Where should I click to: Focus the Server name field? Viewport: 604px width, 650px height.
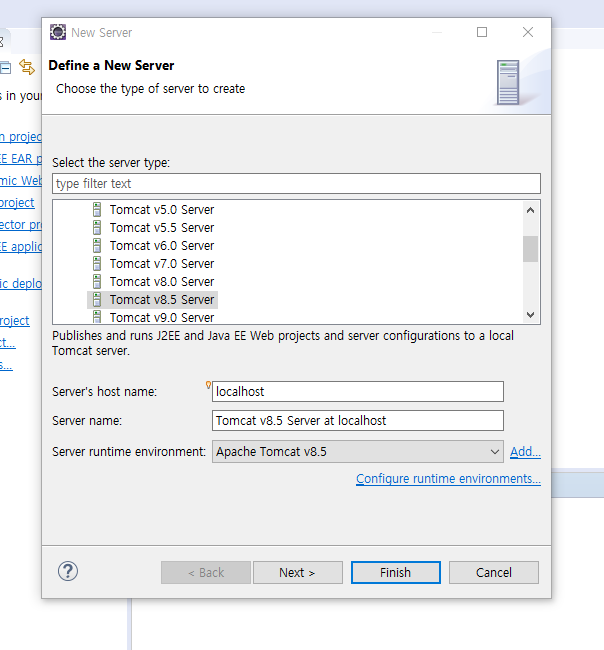click(358, 421)
